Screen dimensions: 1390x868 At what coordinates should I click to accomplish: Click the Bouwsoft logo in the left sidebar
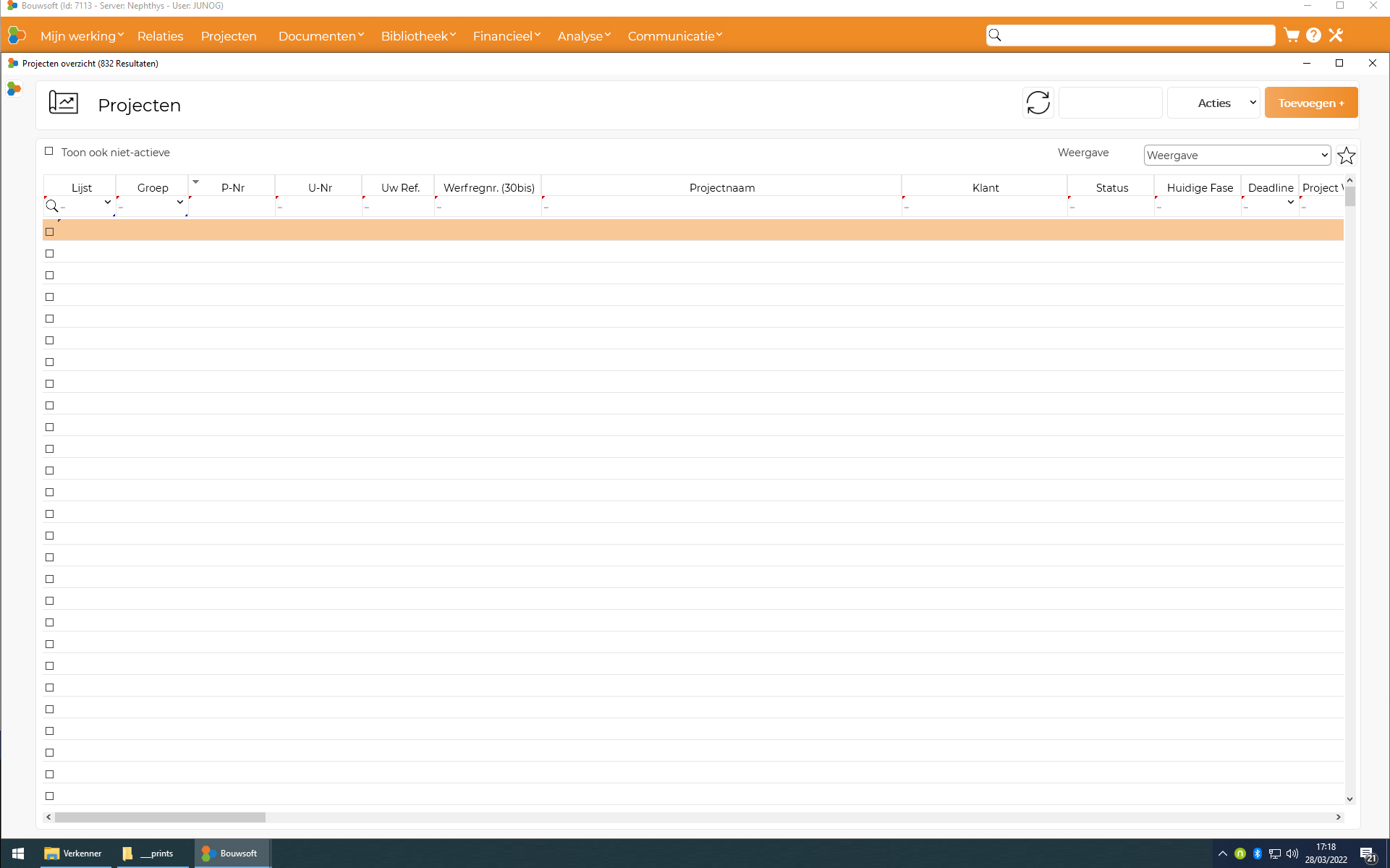point(14,89)
